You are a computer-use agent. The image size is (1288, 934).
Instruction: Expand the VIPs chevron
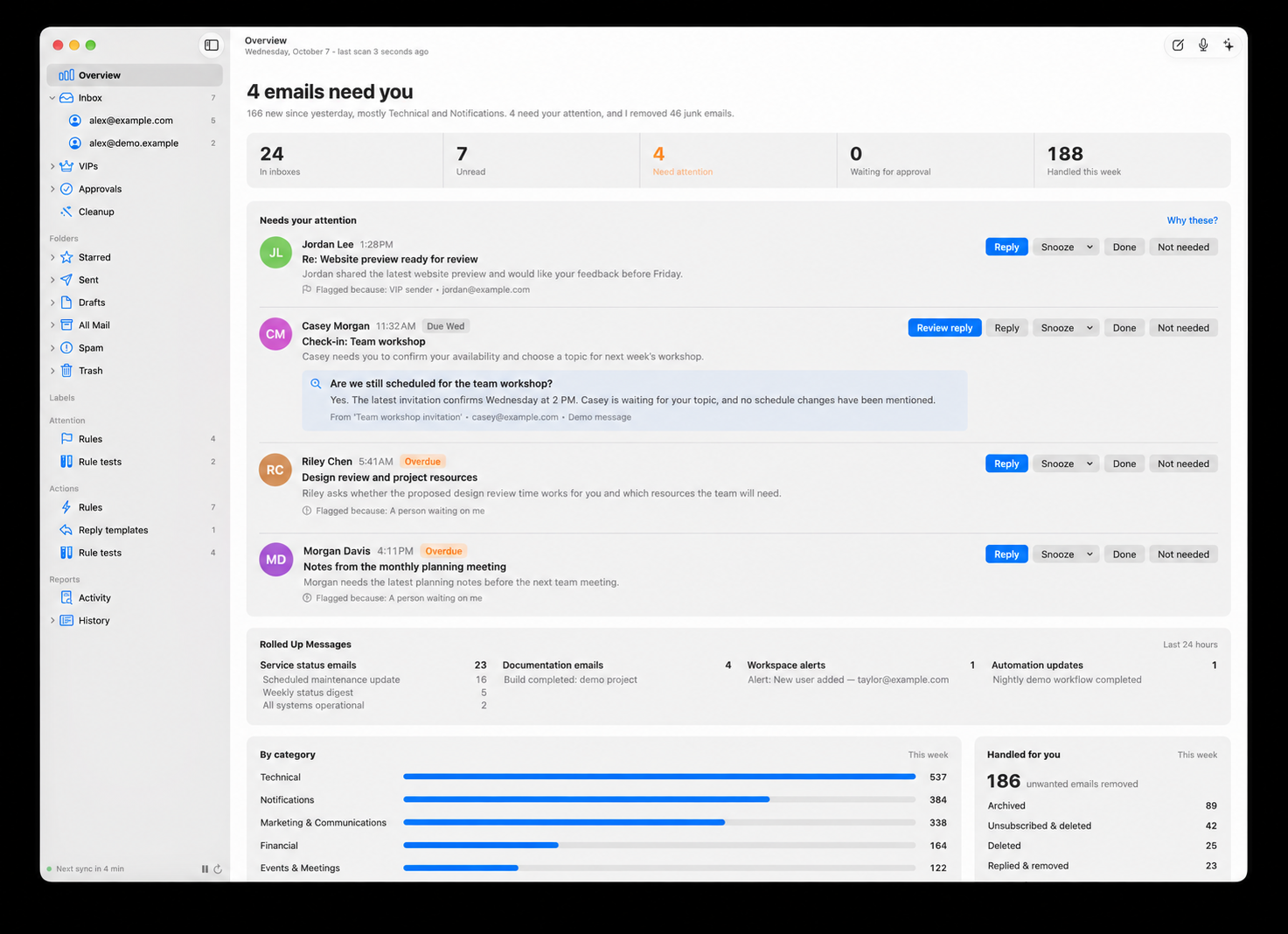pyautogui.click(x=52, y=166)
